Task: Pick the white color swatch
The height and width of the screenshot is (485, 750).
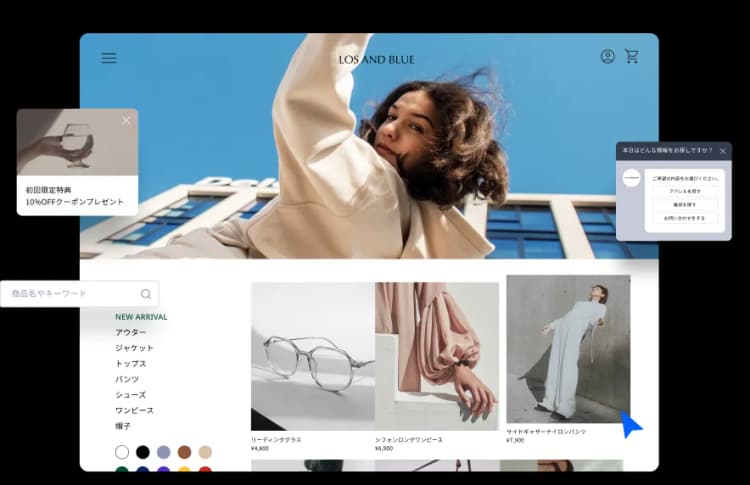Action: tap(122, 452)
